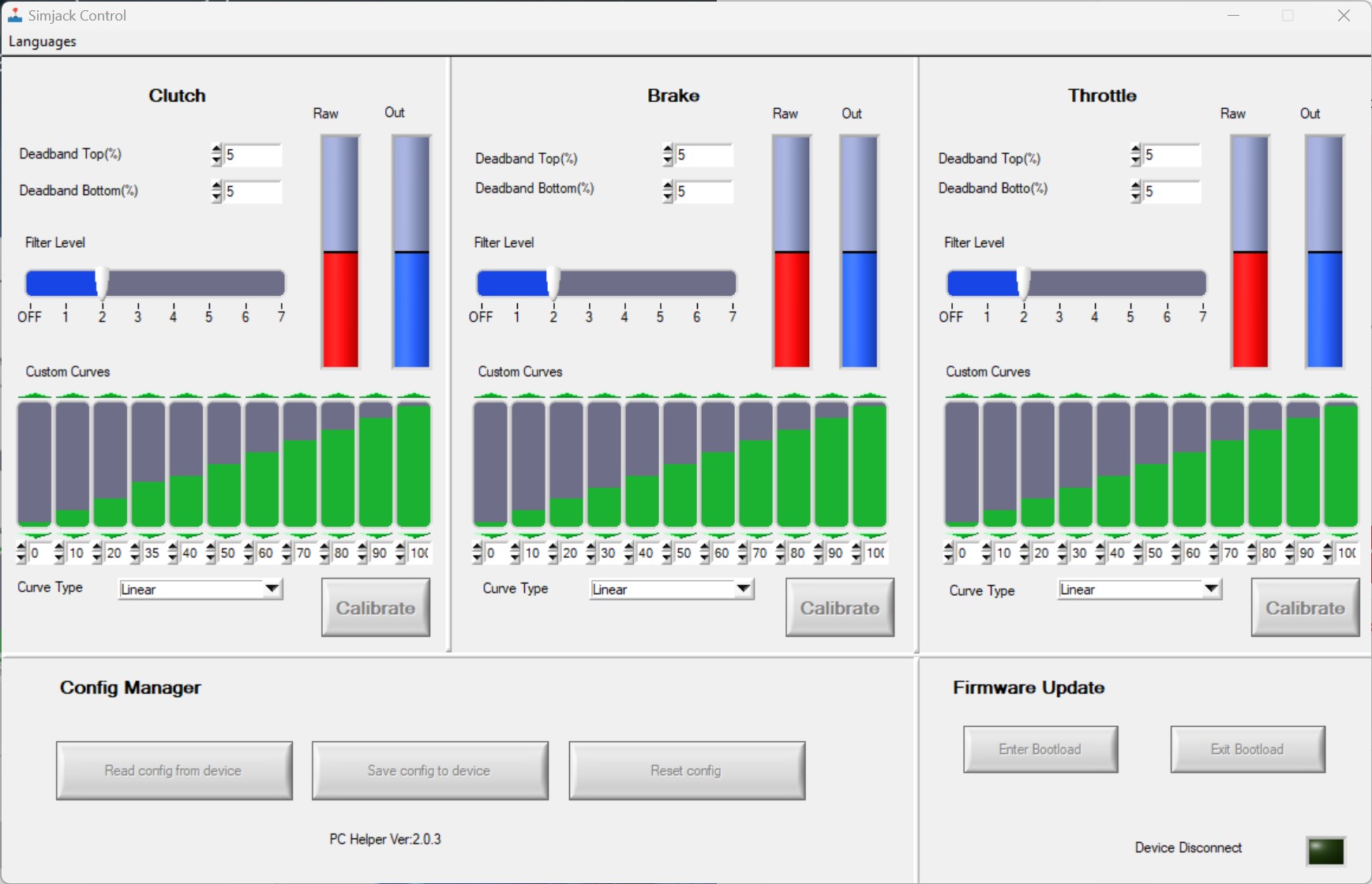Click the Throttle Deadband Top spinner arrows
Image resolution: width=1372 pixels, height=884 pixels.
[1135, 155]
